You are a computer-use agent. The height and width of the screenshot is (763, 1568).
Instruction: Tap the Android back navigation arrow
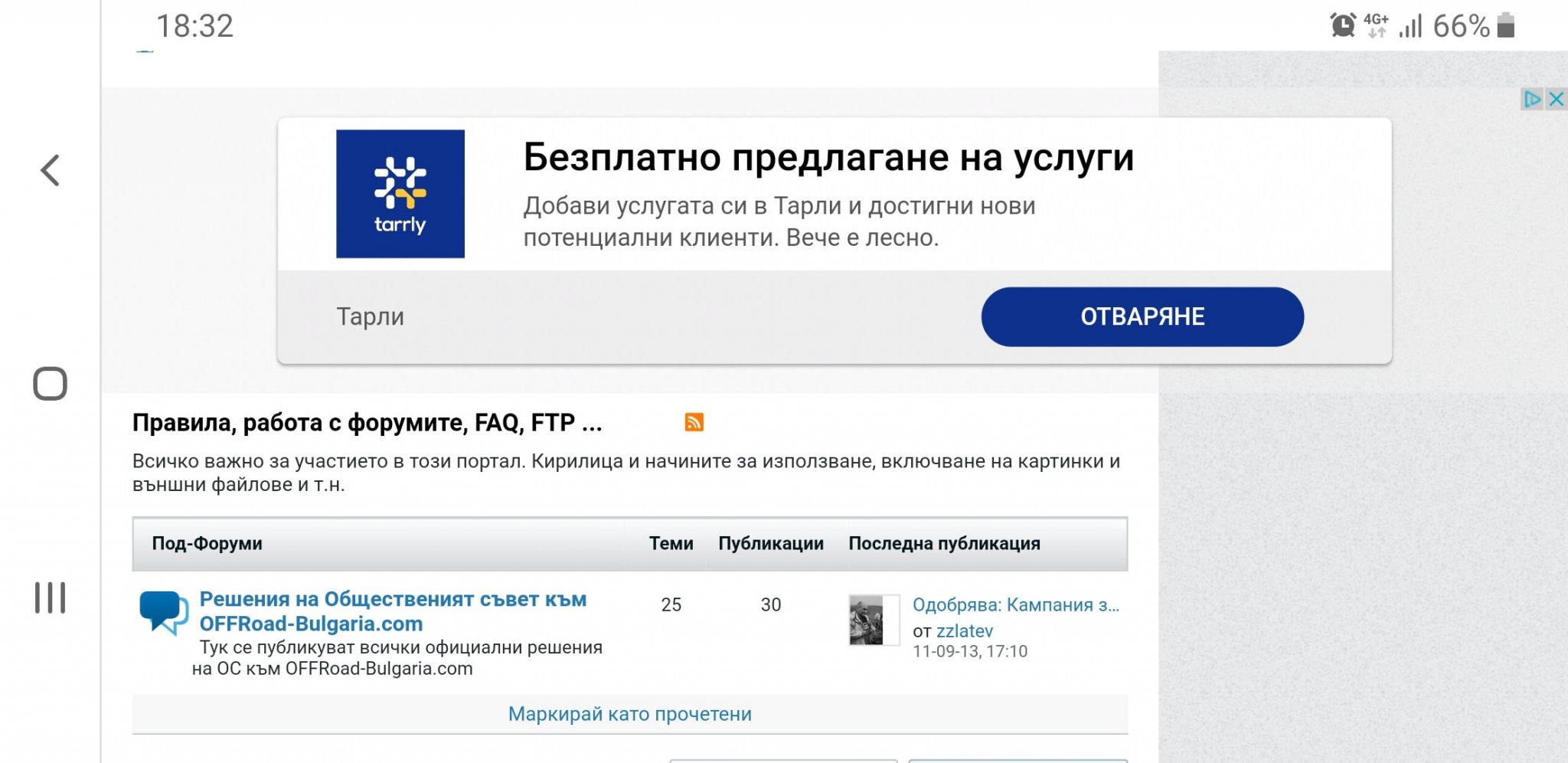coord(51,170)
